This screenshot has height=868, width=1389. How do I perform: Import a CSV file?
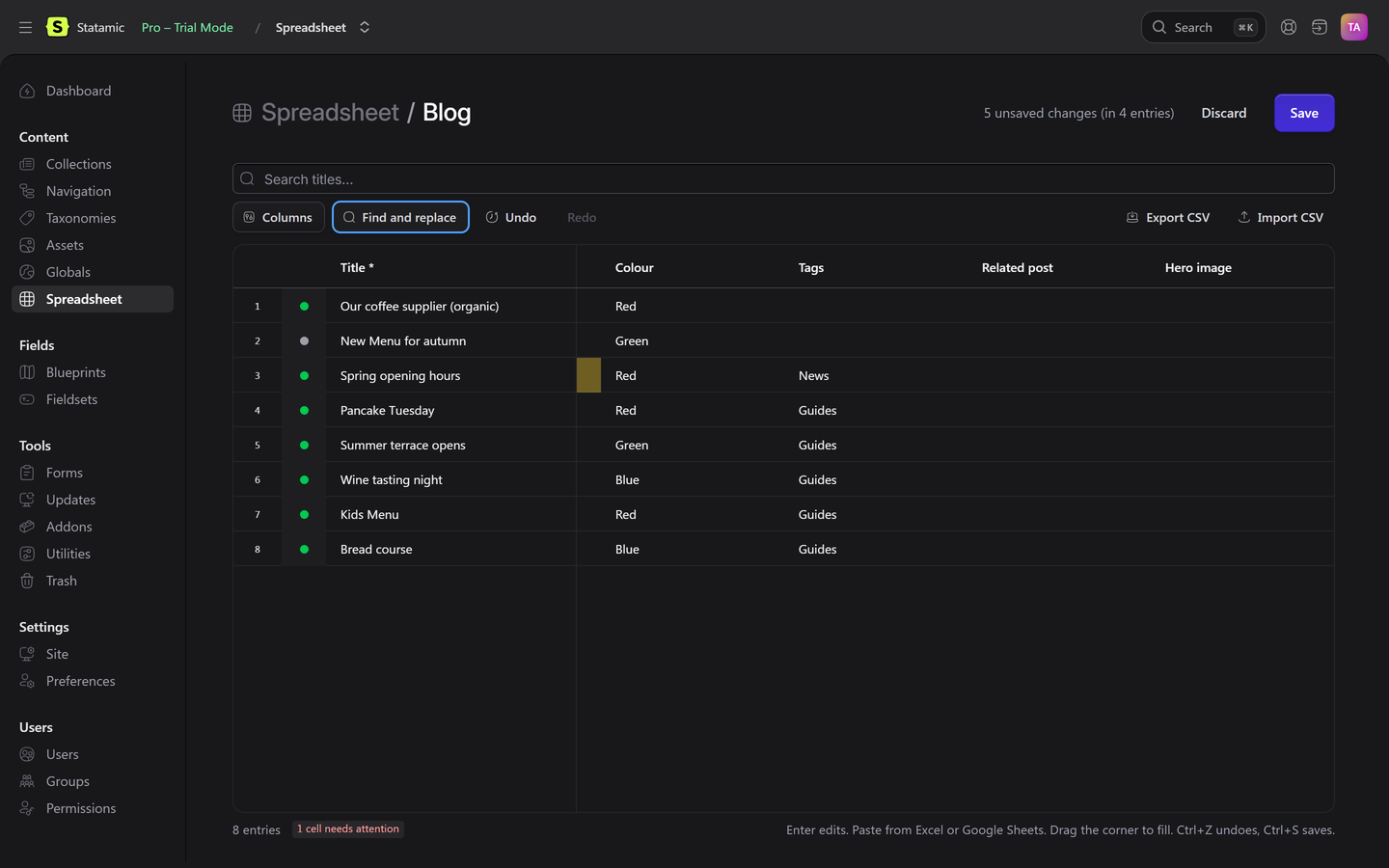[1281, 217]
